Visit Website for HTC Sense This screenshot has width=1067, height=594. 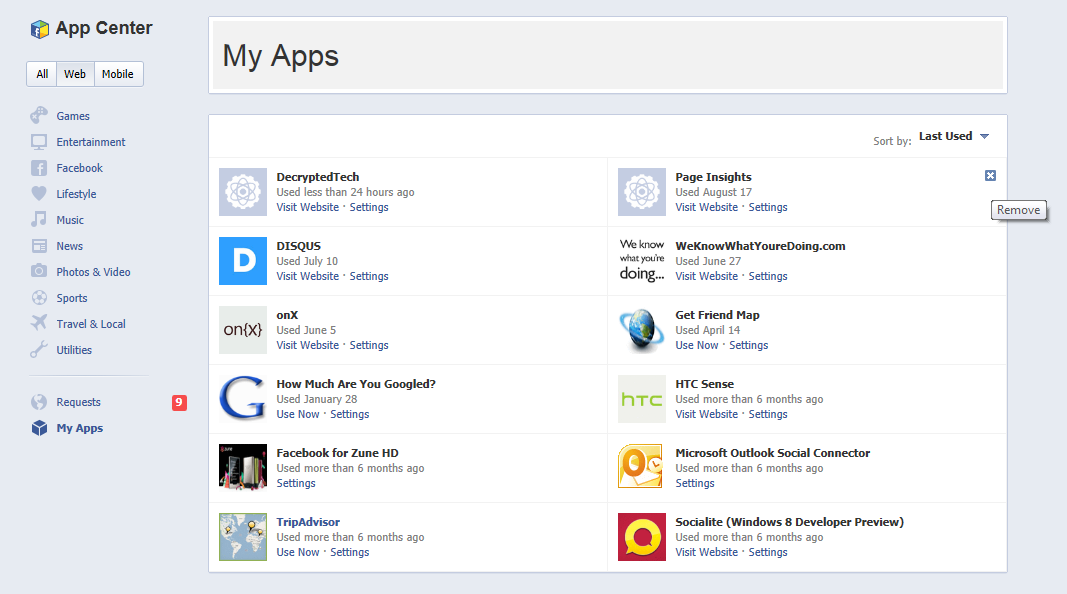tap(706, 414)
